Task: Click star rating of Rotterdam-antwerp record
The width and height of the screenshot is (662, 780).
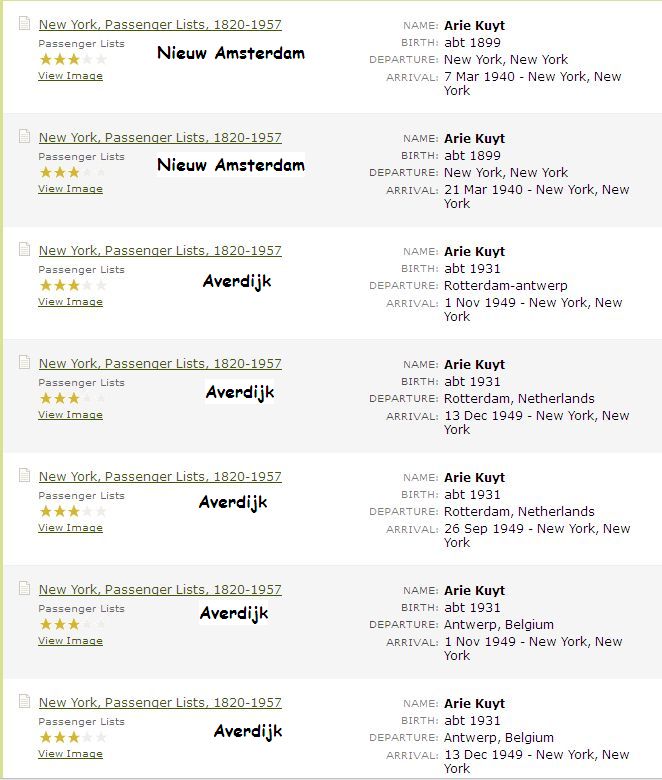Action: (73, 286)
